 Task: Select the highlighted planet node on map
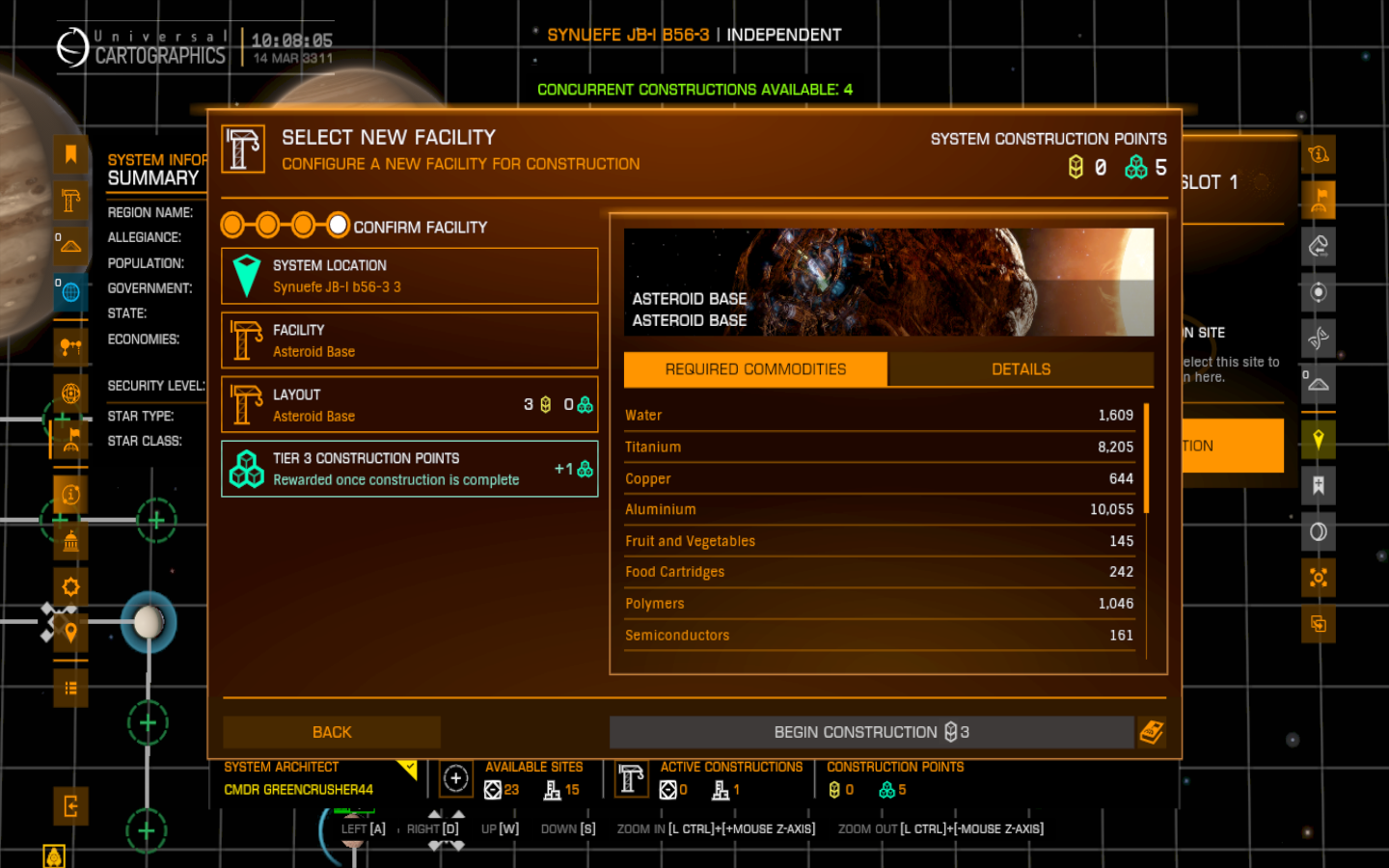point(149,622)
